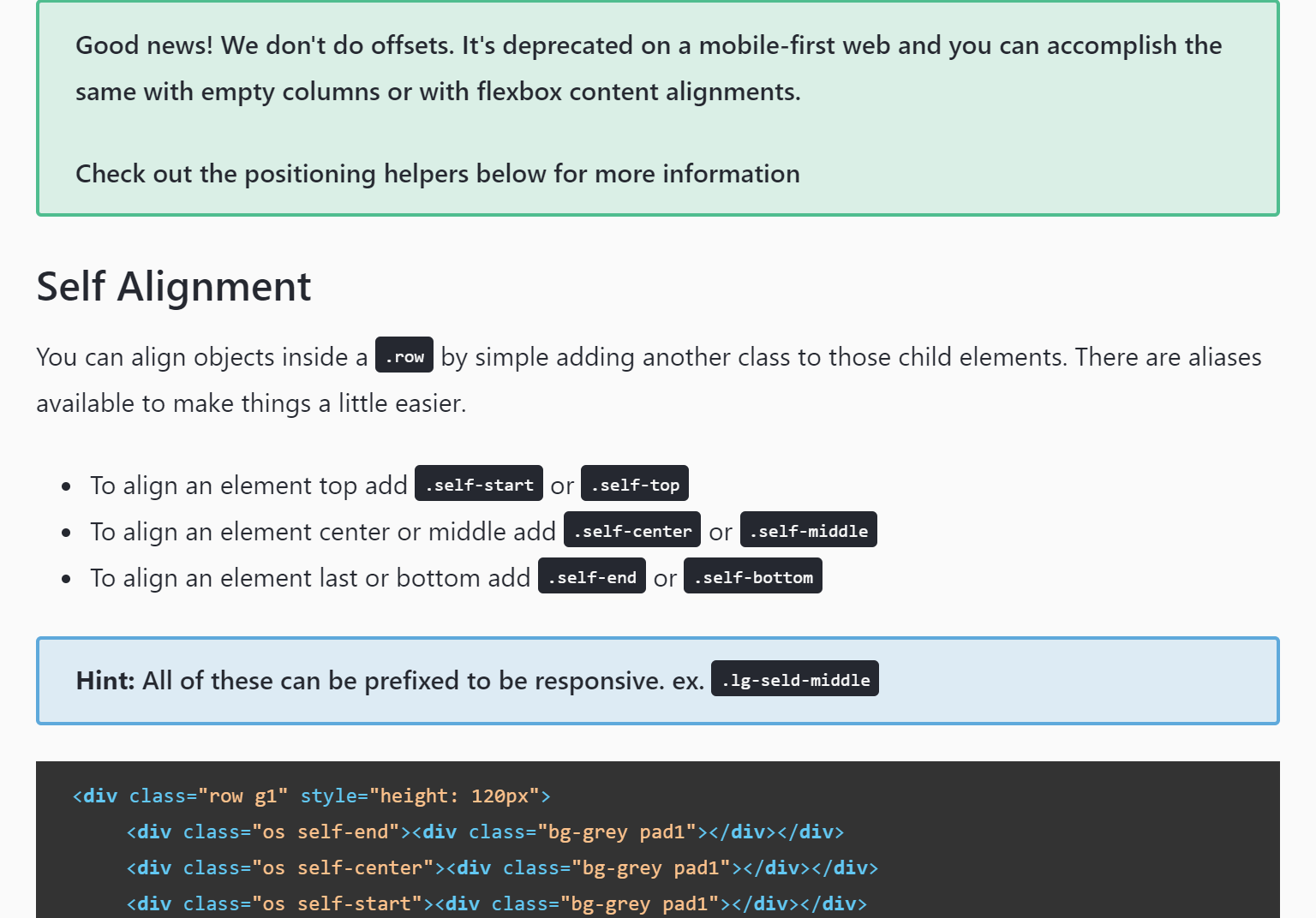This screenshot has height=918, width=1316.
Task: Click the '.self-center' code badge
Action: pyautogui.click(x=632, y=530)
